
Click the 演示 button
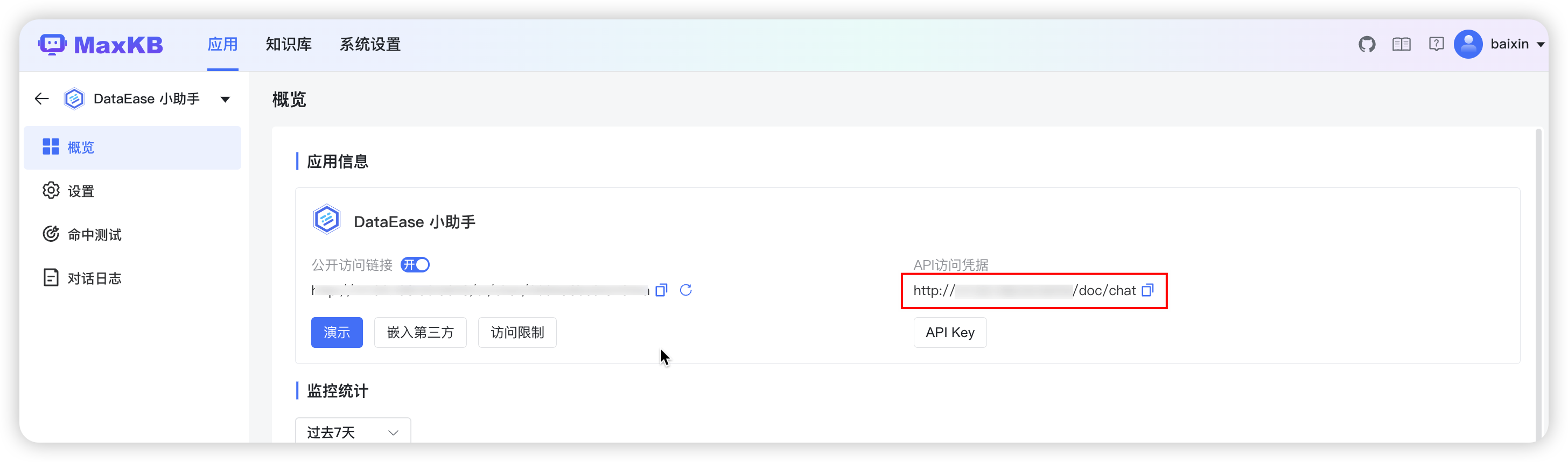pyautogui.click(x=337, y=332)
